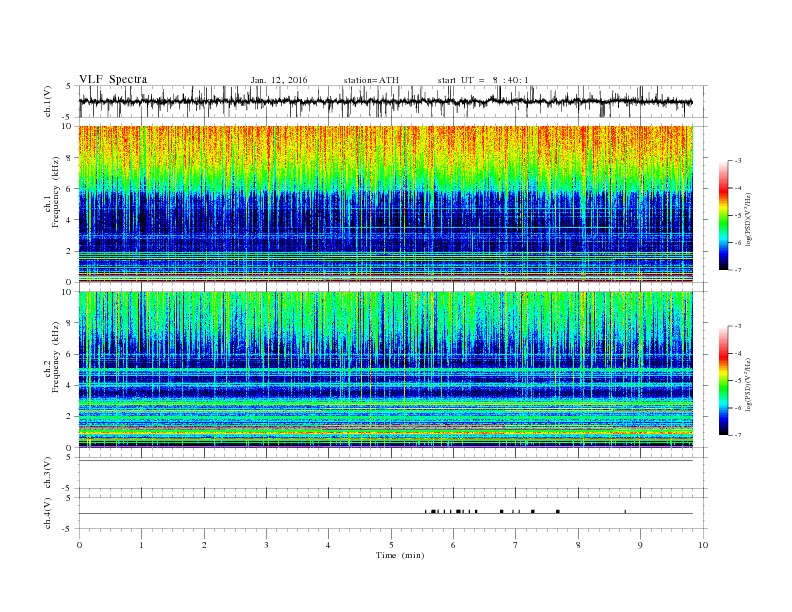This screenshot has width=792, height=612.
Task: Click the time axis tick label "7"
Action: click(x=516, y=545)
